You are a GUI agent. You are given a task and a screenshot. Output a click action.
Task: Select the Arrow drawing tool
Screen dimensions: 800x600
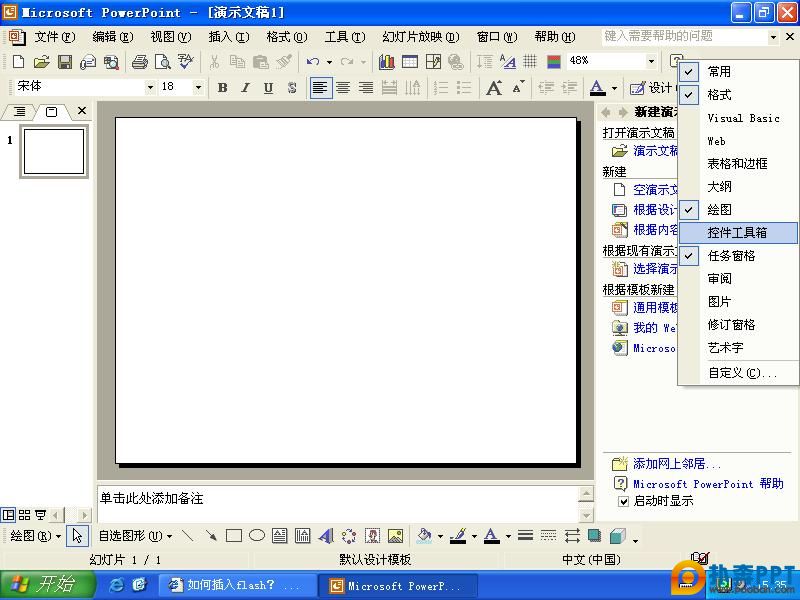point(211,536)
